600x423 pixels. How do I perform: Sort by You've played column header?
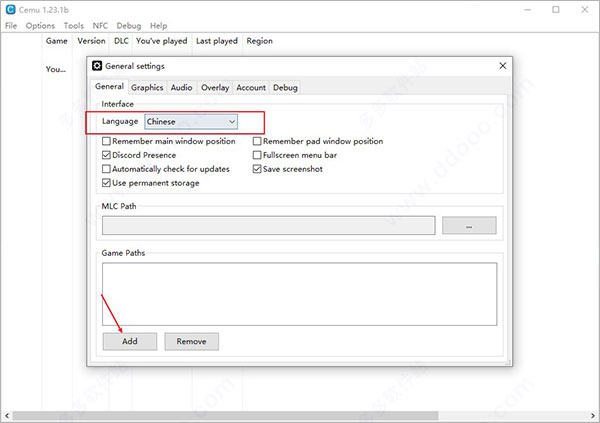click(x=162, y=41)
